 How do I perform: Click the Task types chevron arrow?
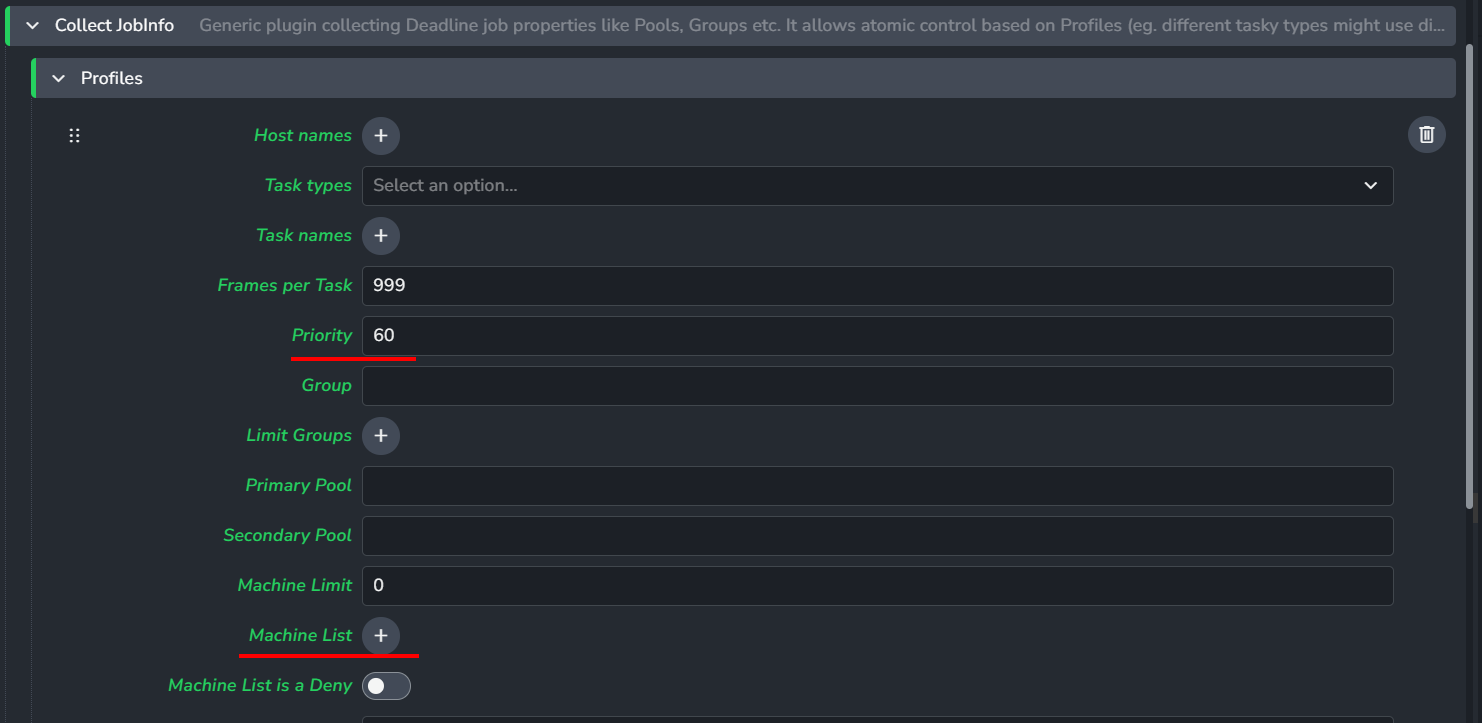(x=1370, y=186)
